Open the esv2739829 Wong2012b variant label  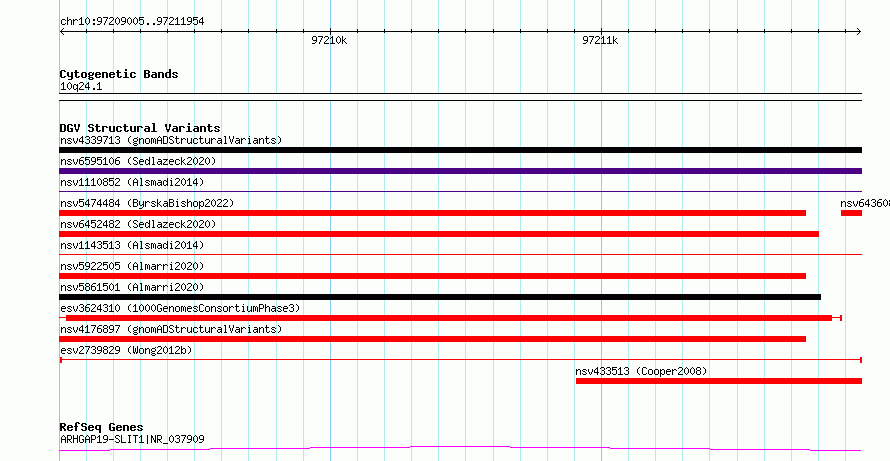point(126,350)
